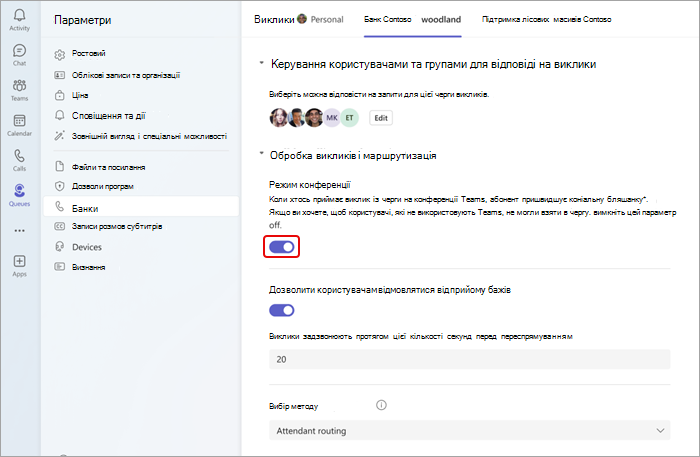Show more apps ellipsis icon
This screenshot has height=457, width=700.
[x=19, y=231]
